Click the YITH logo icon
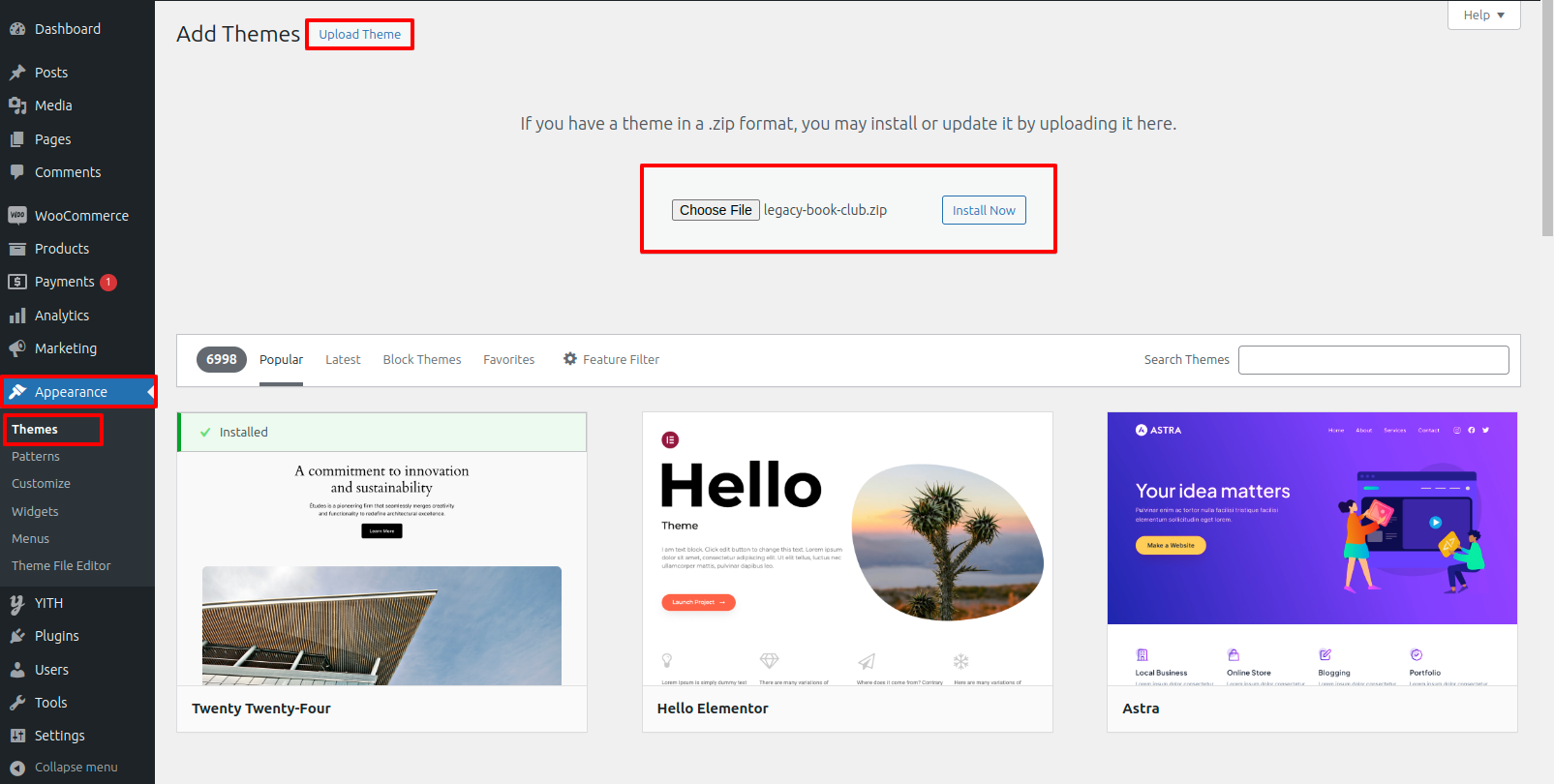Screen dimensions: 1554x784 click(17, 603)
